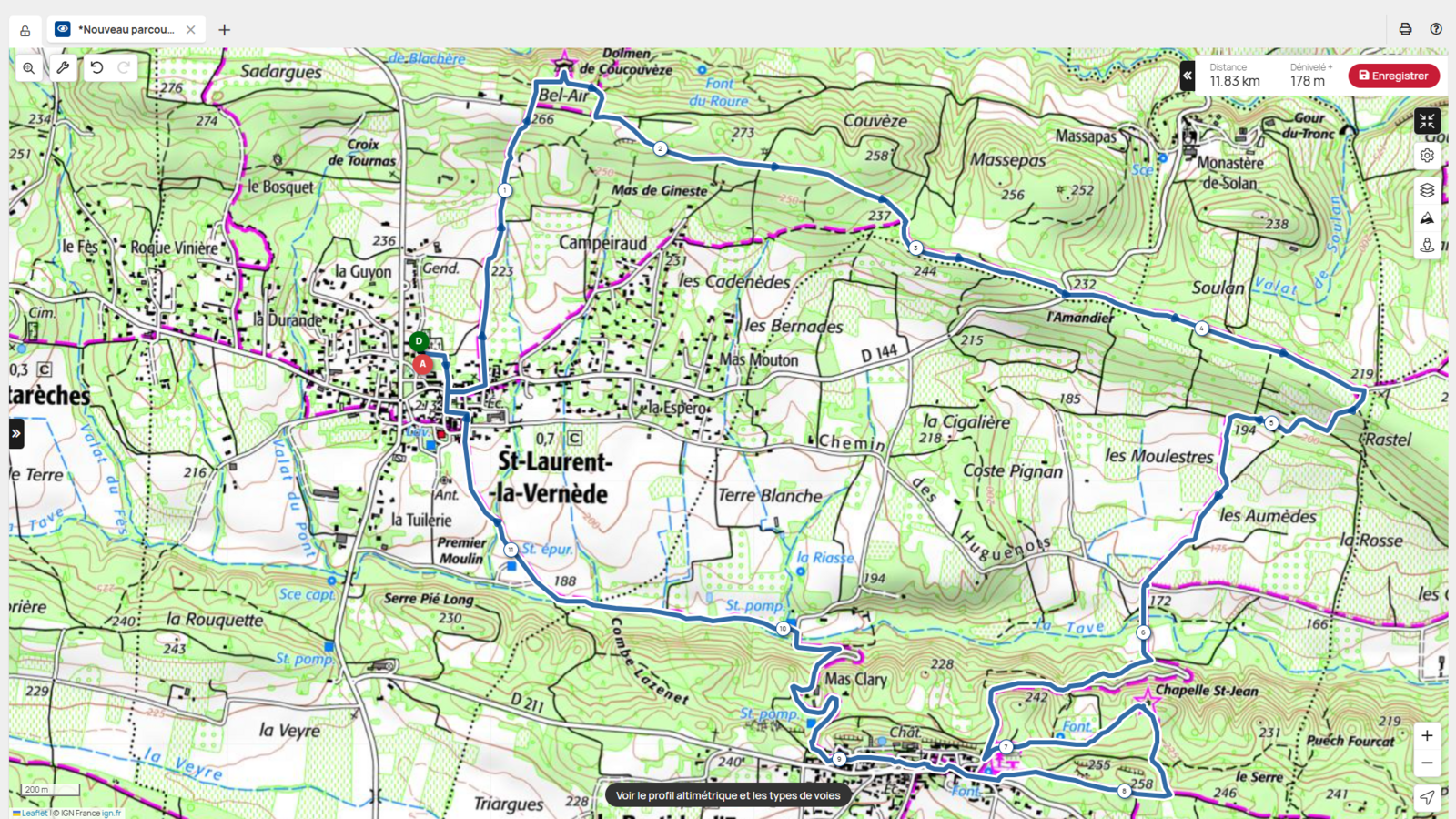Collapse the distance stats panel

[1188, 76]
